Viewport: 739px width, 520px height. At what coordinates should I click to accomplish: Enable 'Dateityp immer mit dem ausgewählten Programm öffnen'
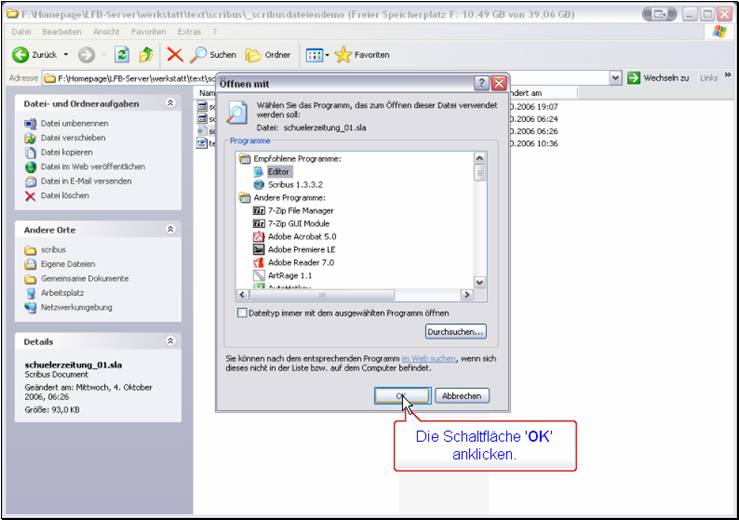242,313
